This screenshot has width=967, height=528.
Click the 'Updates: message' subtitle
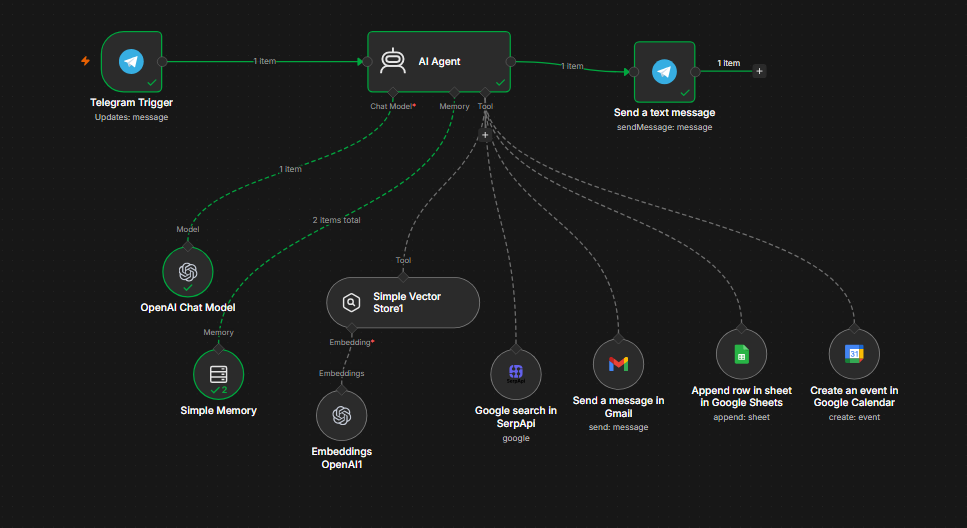tap(131, 117)
